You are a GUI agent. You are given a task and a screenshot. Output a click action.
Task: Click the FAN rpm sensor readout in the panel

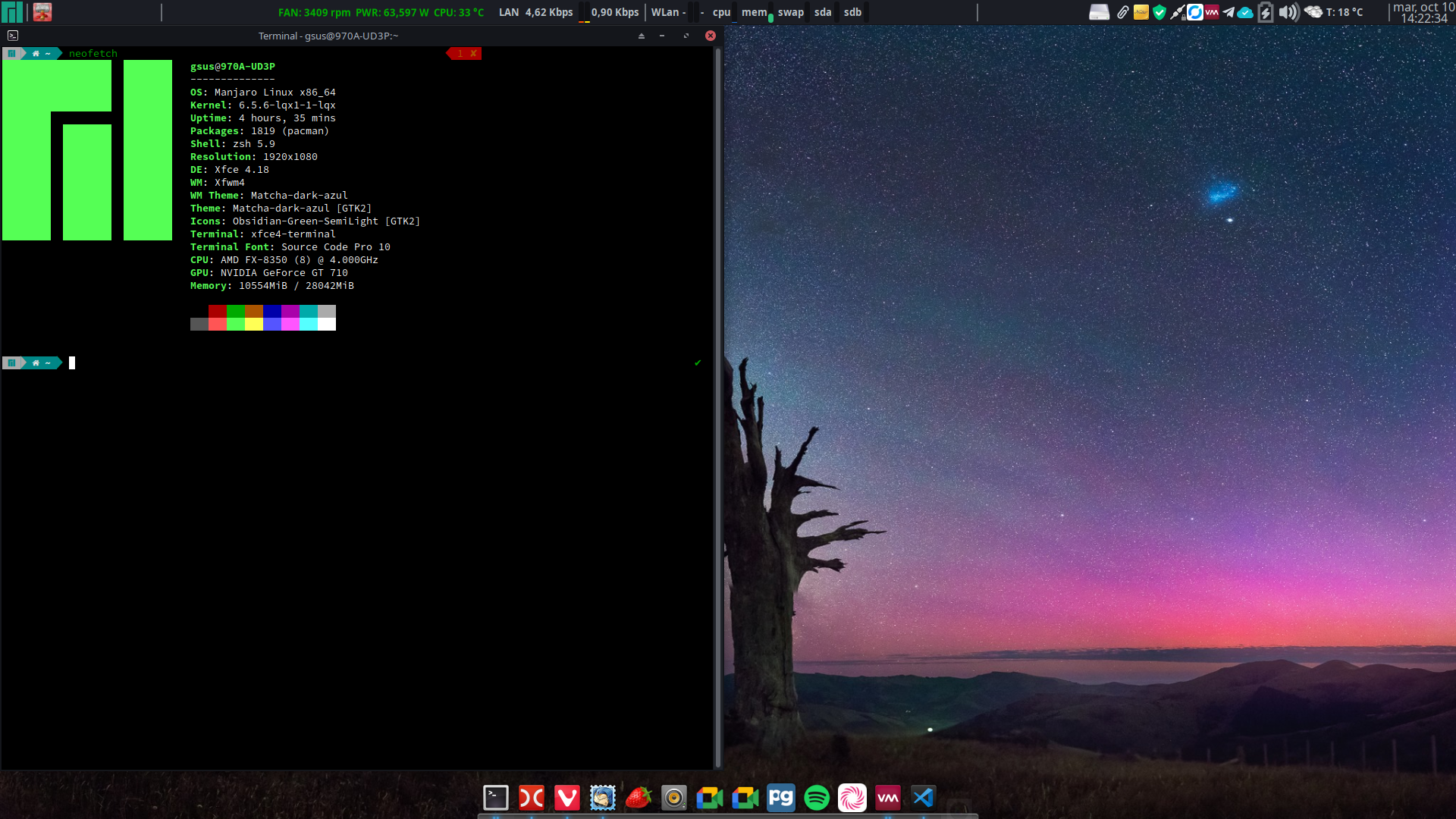click(x=314, y=12)
